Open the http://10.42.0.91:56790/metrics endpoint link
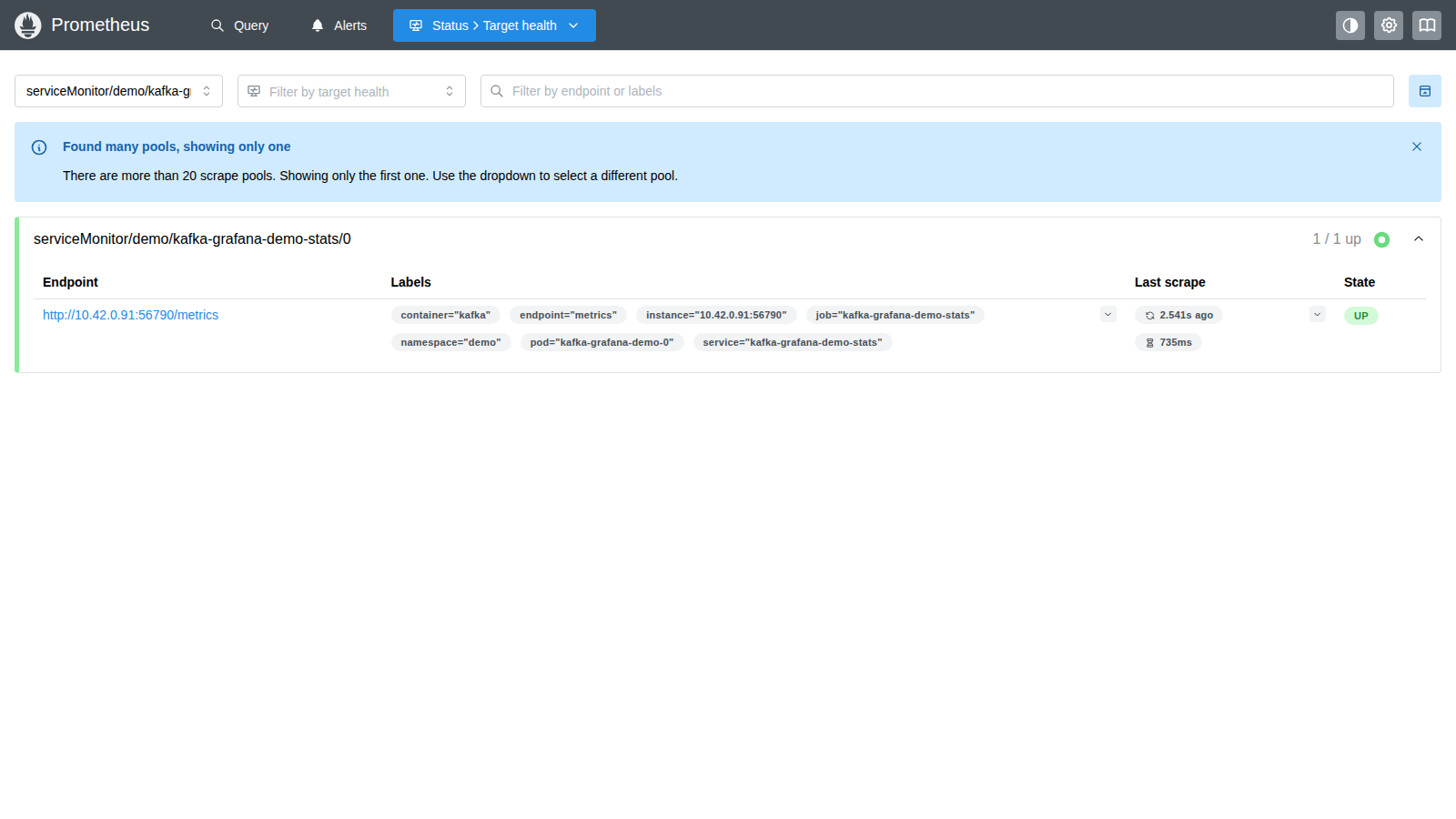This screenshot has height=819, width=1456. pyautogui.click(x=130, y=315)
